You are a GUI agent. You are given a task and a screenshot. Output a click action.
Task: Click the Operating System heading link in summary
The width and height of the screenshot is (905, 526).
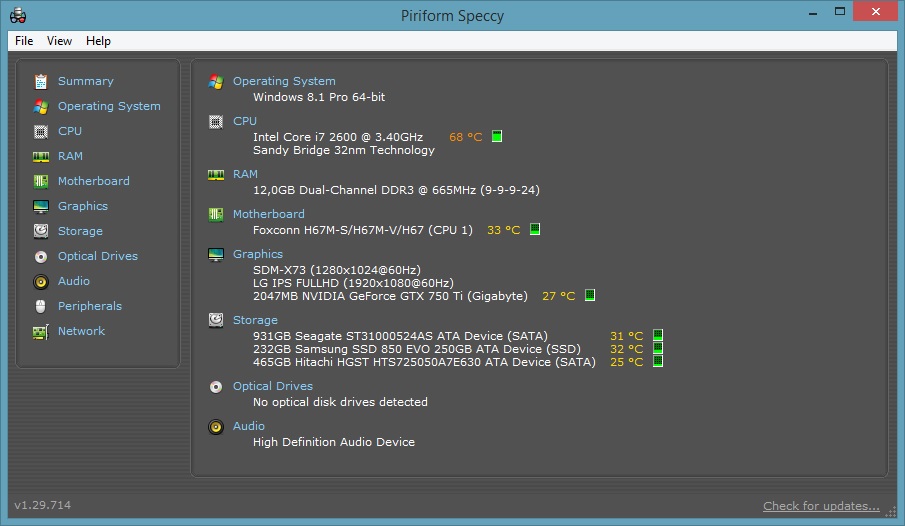284,81
